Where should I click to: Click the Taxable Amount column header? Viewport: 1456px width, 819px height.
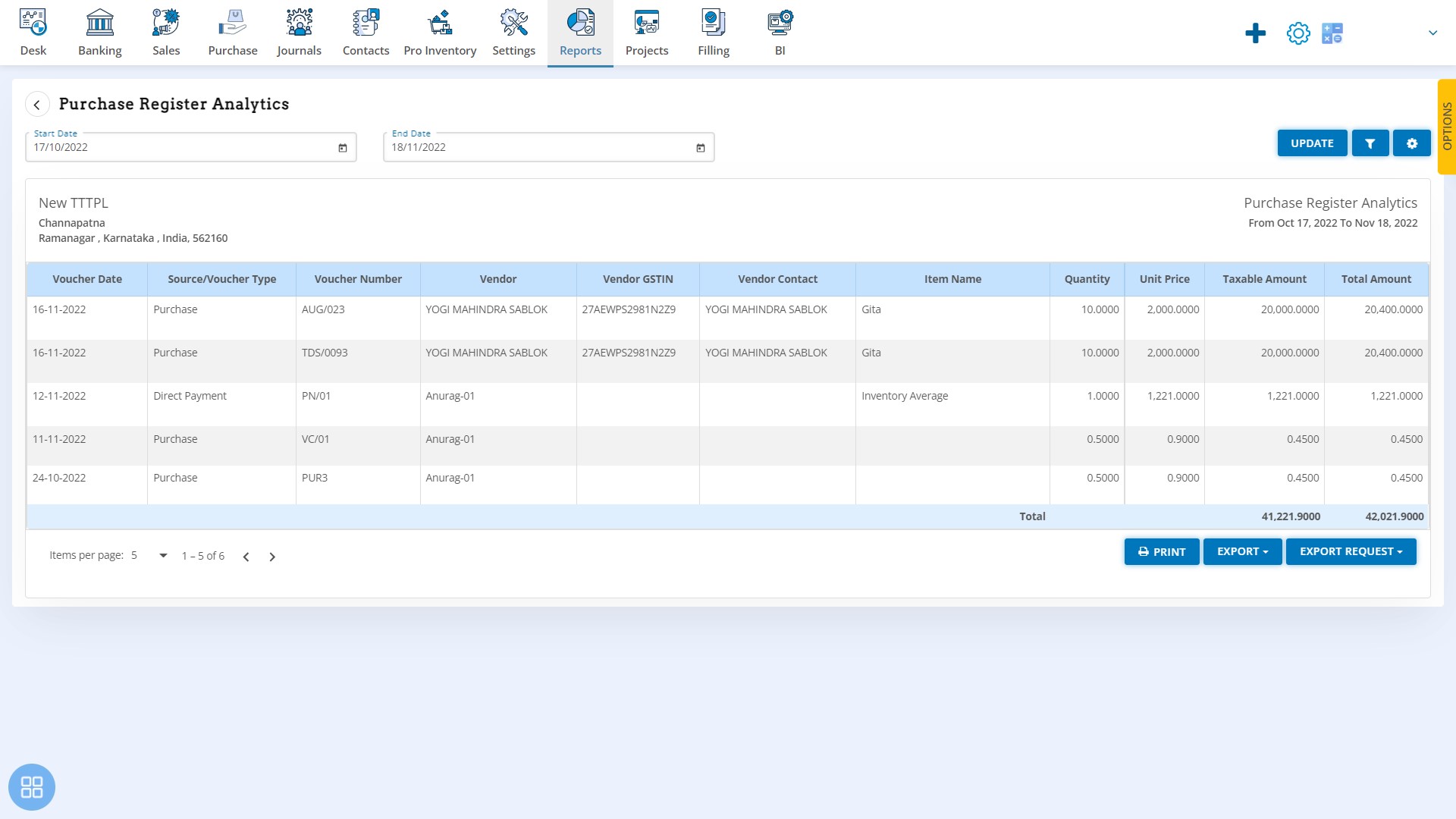(1264, 279)
